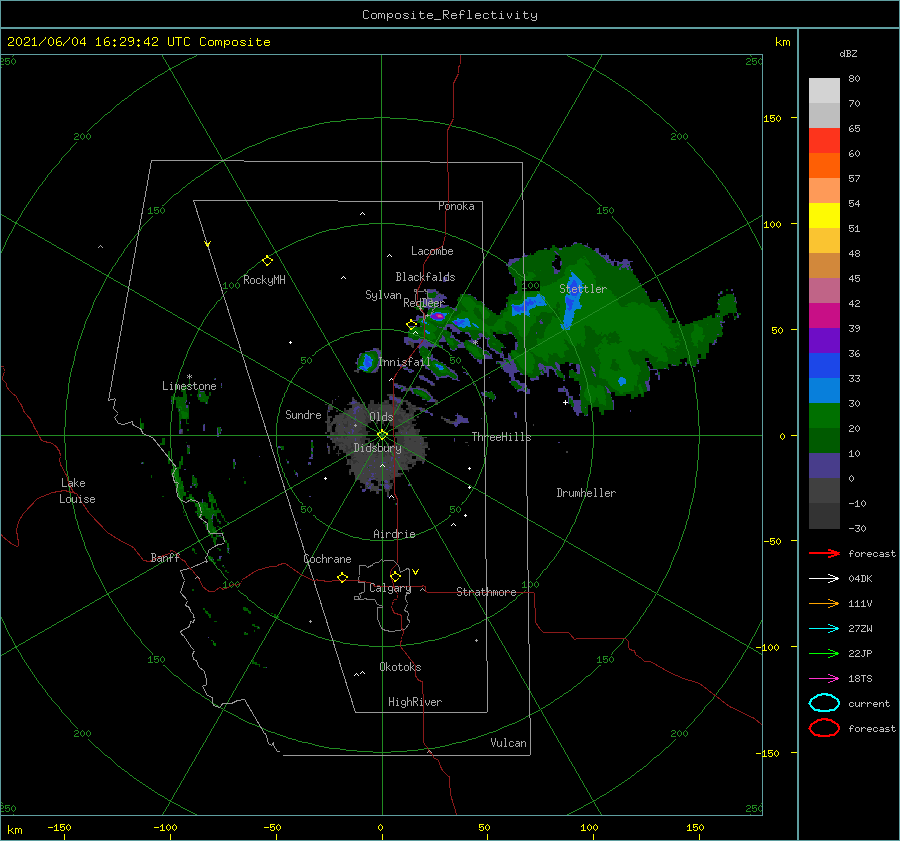The width and height of the screenshot is (900, 841).
Task: Click the cyan 27ZW arrow icon
Action: [x=824, y=629]
